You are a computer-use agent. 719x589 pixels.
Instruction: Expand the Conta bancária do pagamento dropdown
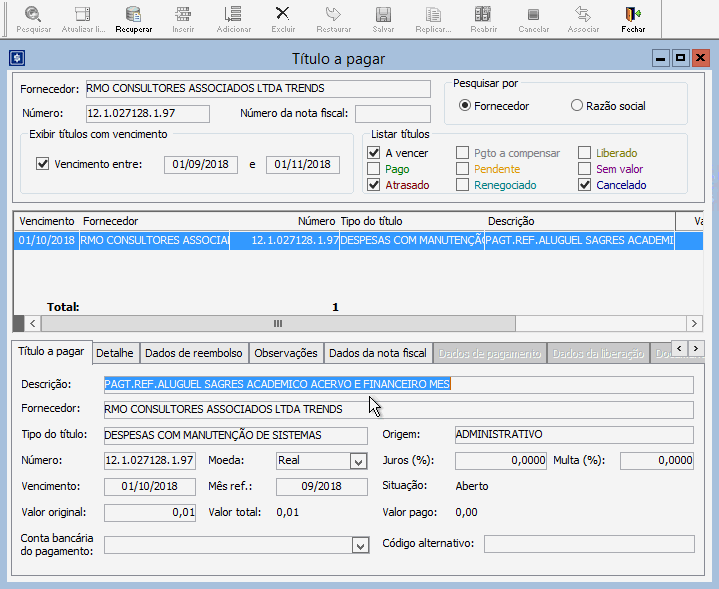tap(360, 545)
